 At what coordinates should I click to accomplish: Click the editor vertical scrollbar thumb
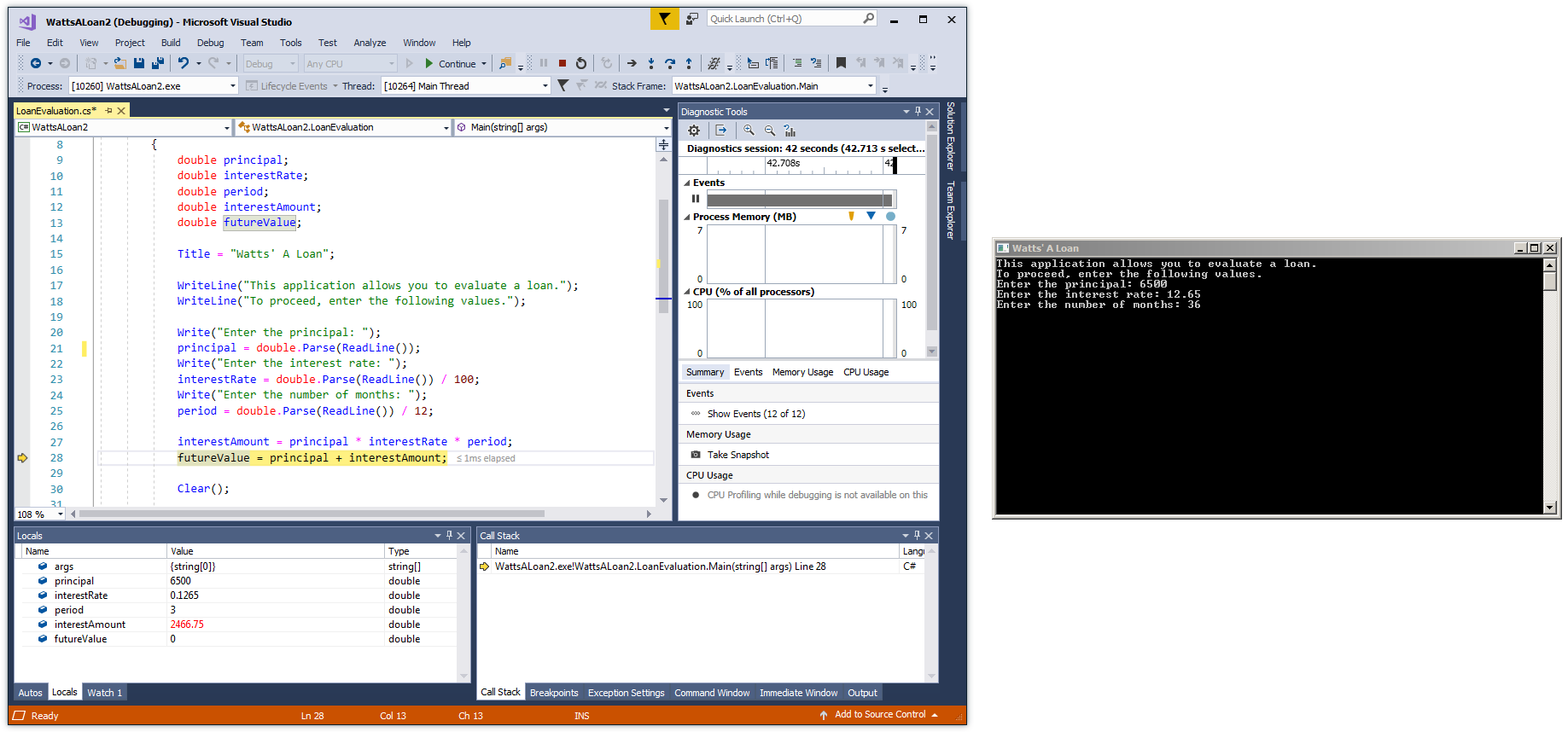click(663, 256)
